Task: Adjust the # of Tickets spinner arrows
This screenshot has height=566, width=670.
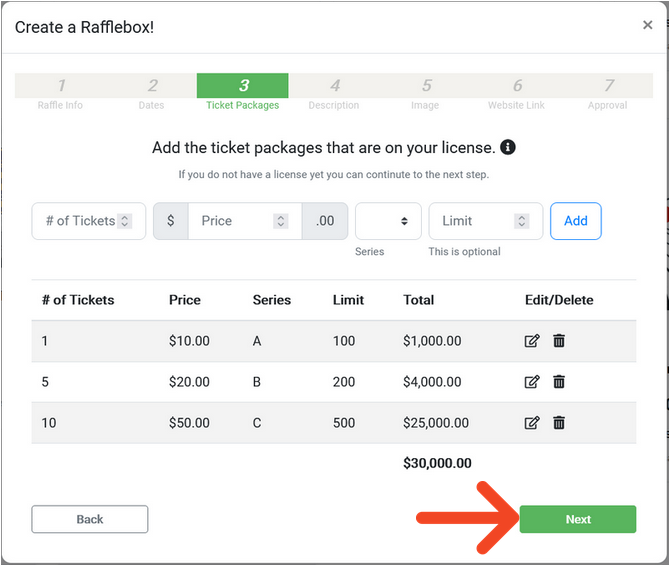Action: pyautogui.click(x=125, y=221)
